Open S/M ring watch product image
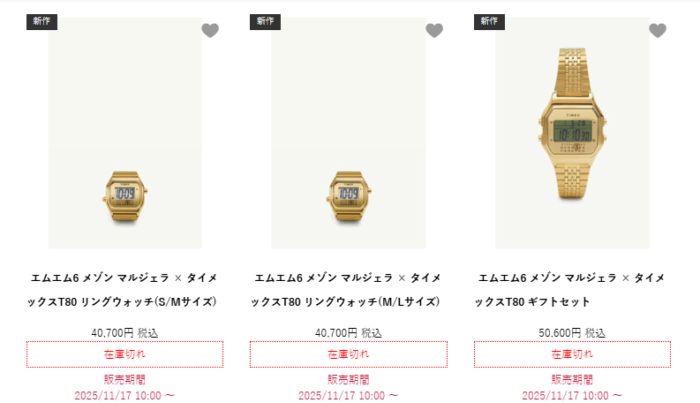Image resolution: width=700 pixels, height=403 pixels. [125, 133]
